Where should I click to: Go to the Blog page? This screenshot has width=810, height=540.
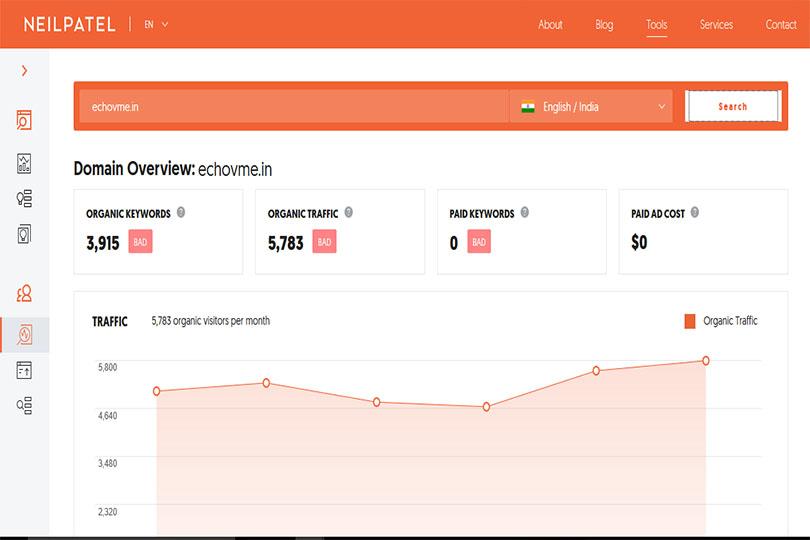click(x=604, y=24)
